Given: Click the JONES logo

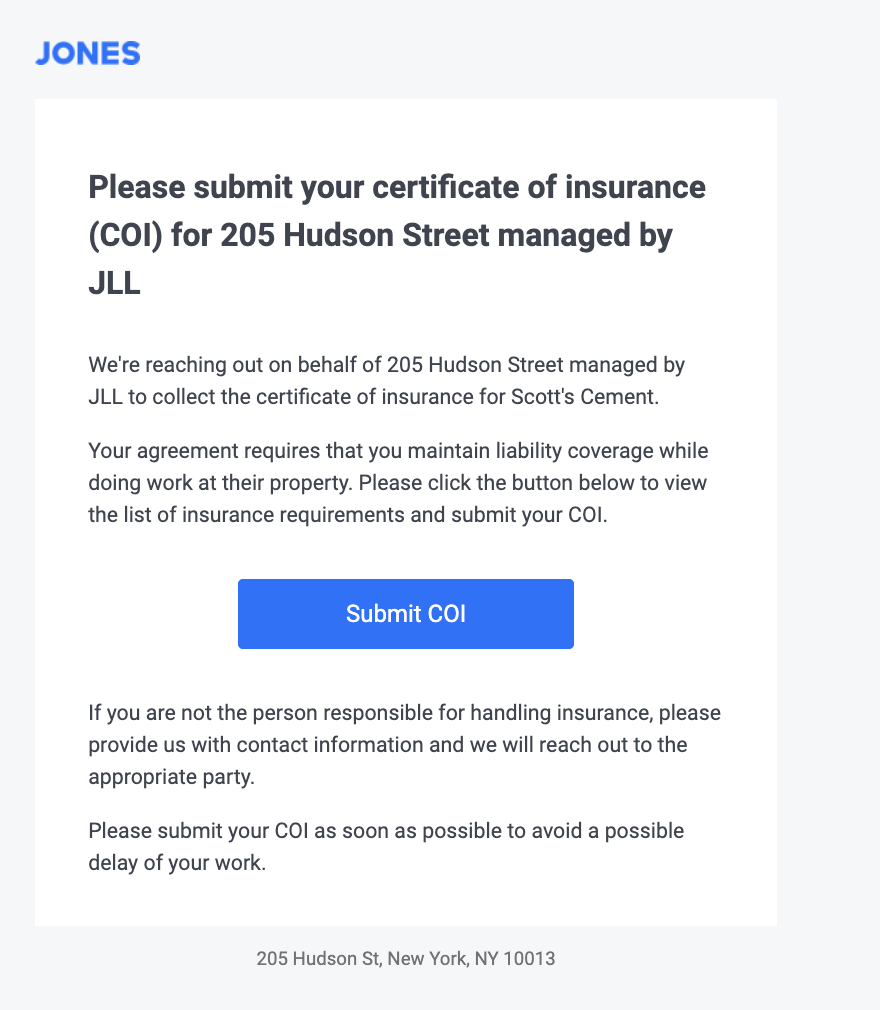Looking at the screenshot, I should 88,53.
